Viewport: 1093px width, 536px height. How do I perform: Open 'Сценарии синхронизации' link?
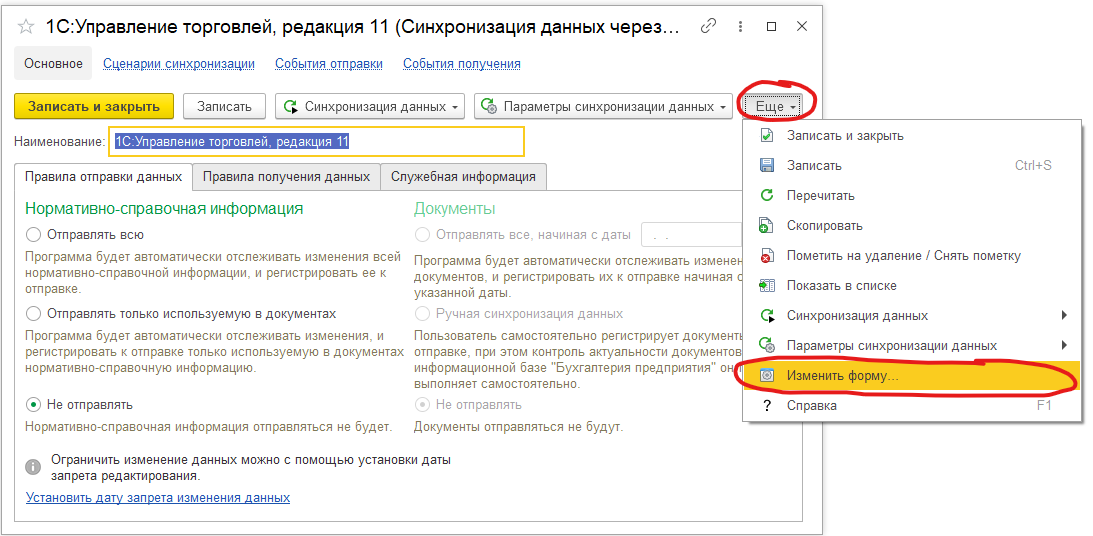[x=179, y=63]
